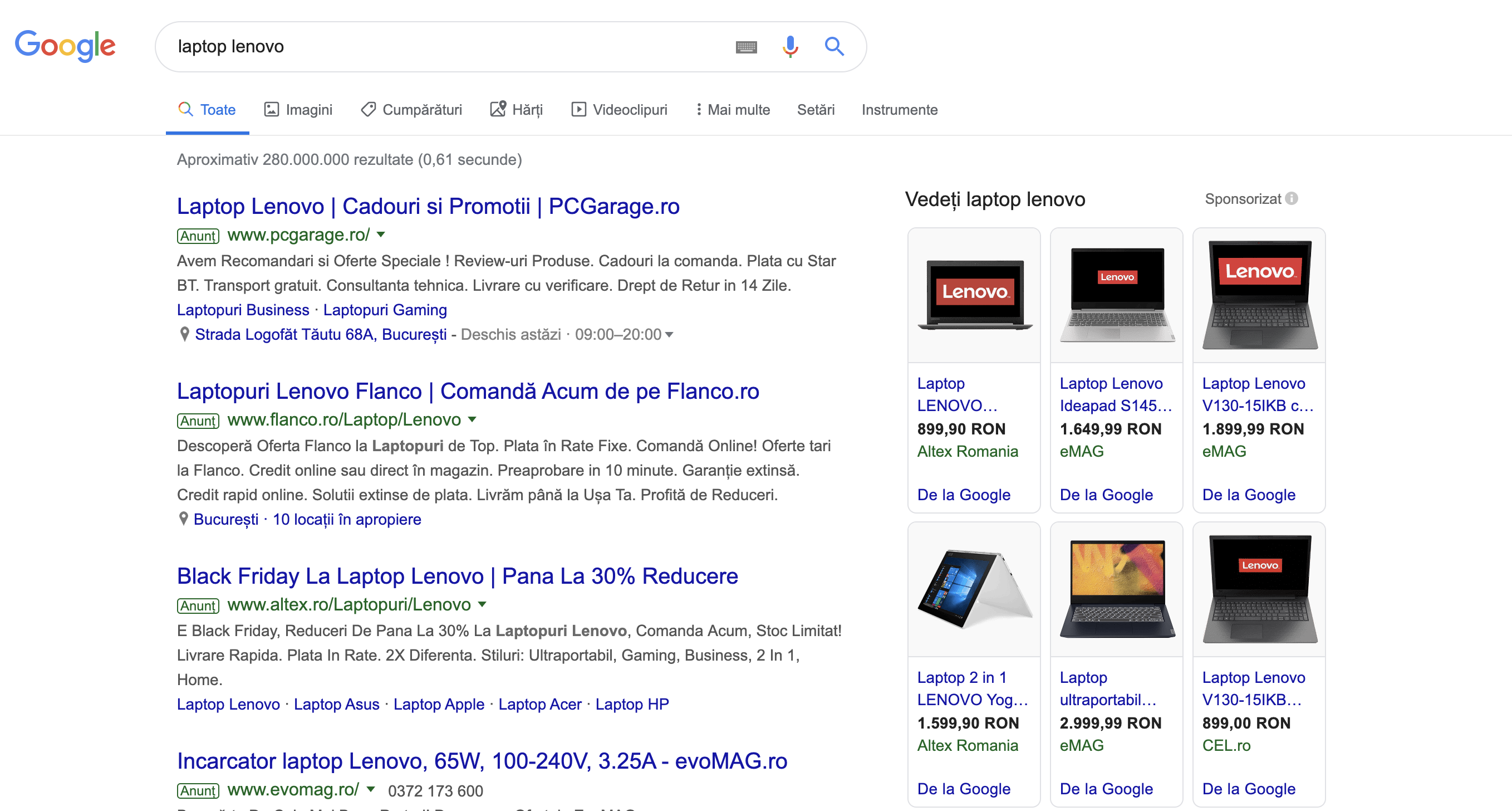
Task: Click the map pin icon beside București
Action: (x=184, y=519)
